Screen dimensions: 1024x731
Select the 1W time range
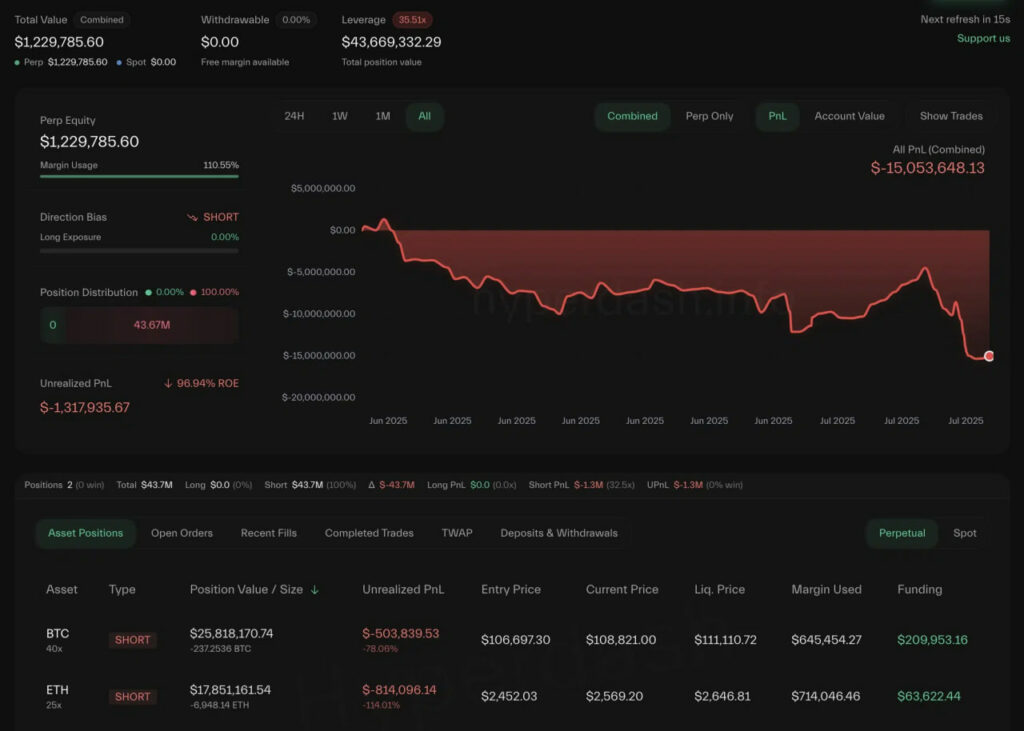coord(340,116)
